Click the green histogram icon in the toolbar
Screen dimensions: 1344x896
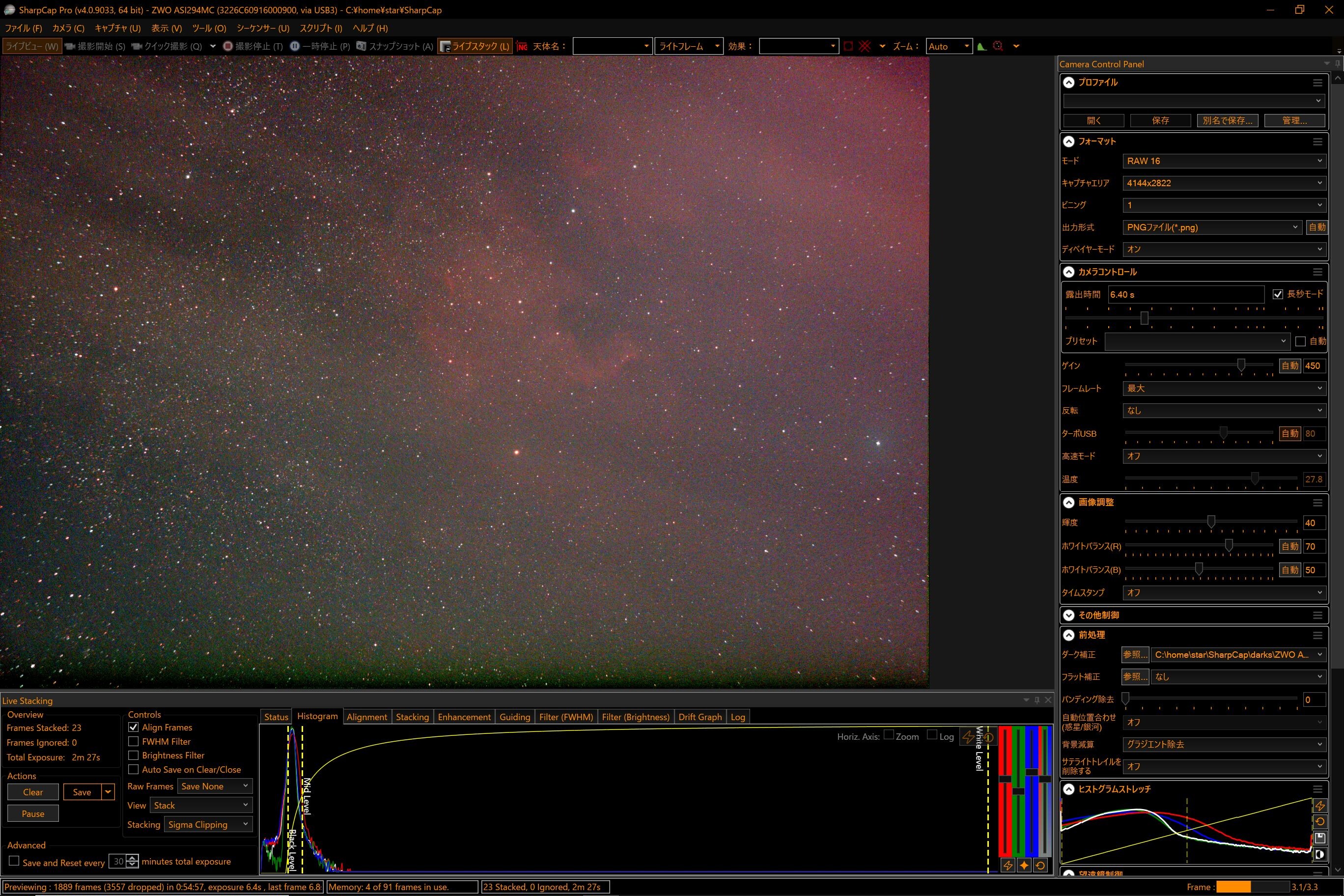981,46
